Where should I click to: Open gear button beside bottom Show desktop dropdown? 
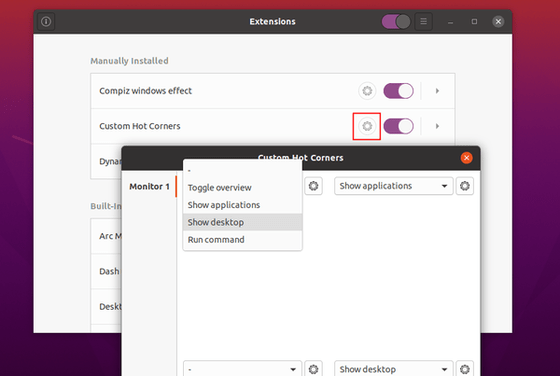point(465,369)
